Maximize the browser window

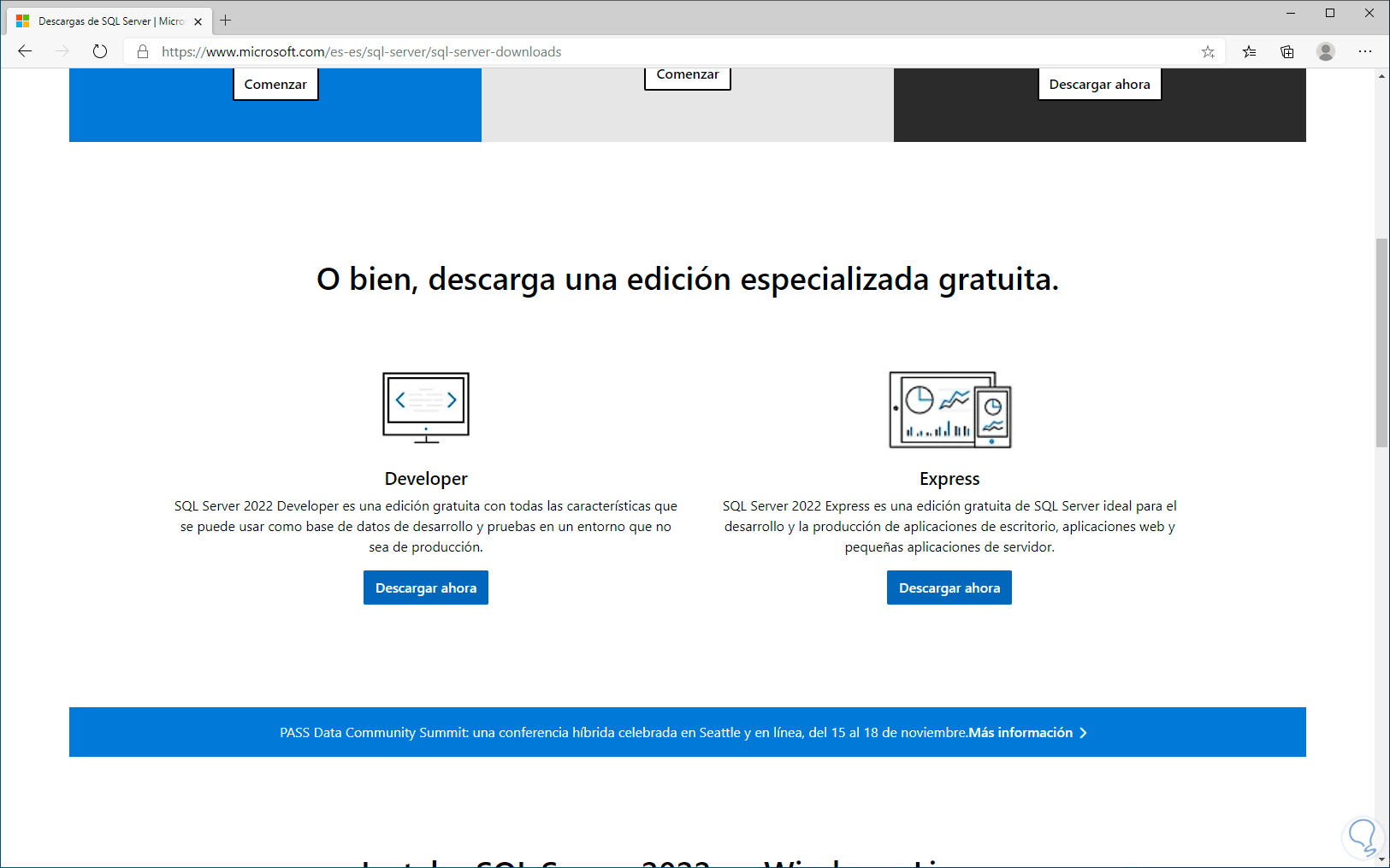[1330, 13]
